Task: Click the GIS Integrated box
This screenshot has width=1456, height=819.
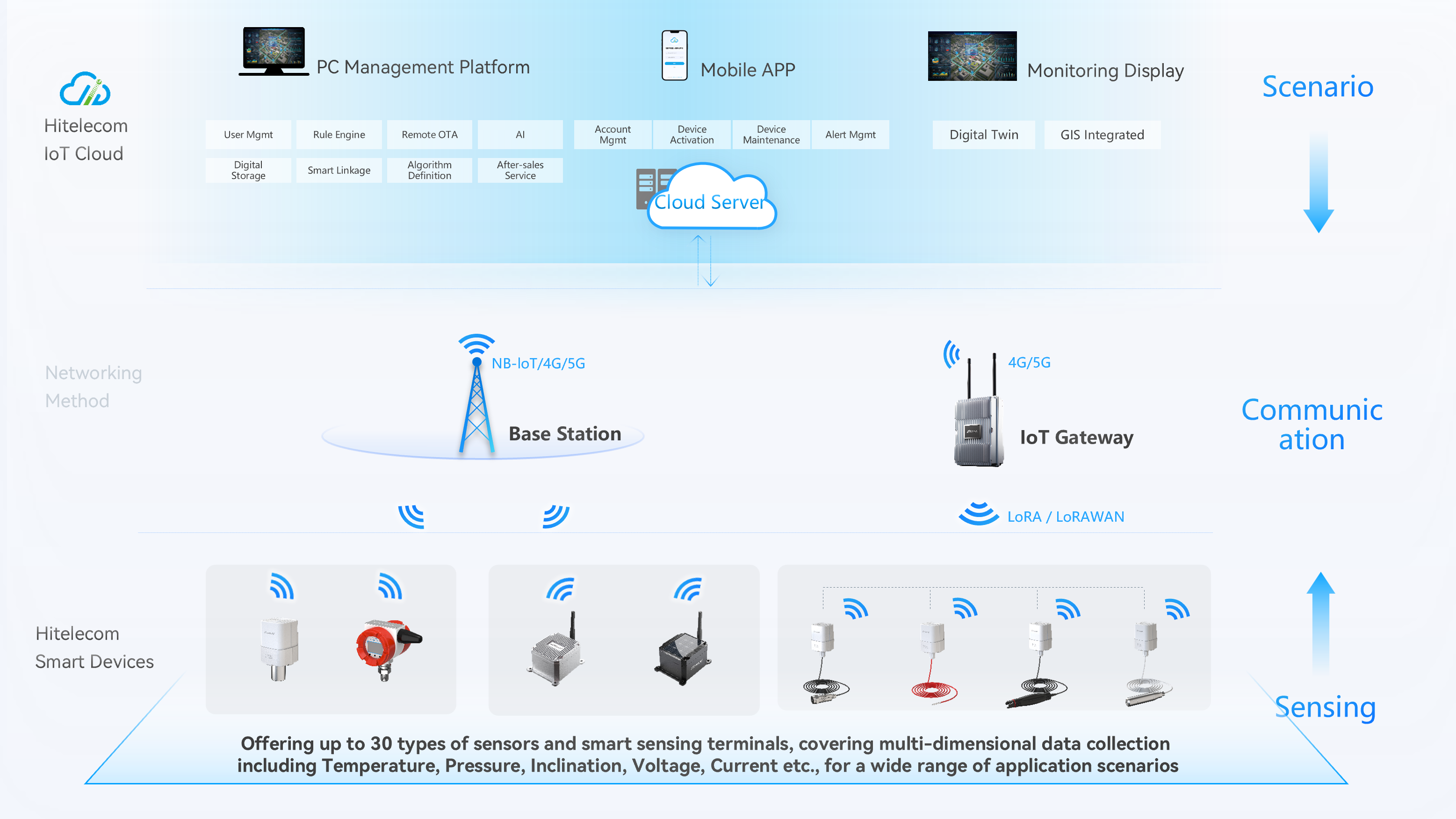Action: (1102, 135)
